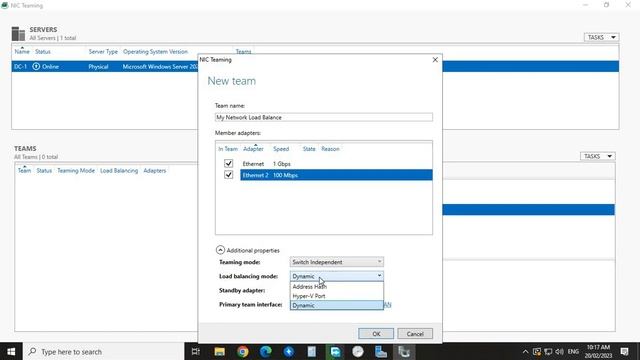Viewport: 640px width, 360px height.
Task: Click the search magnifier icon on taskbar
Action: click(x=33, y=351)
